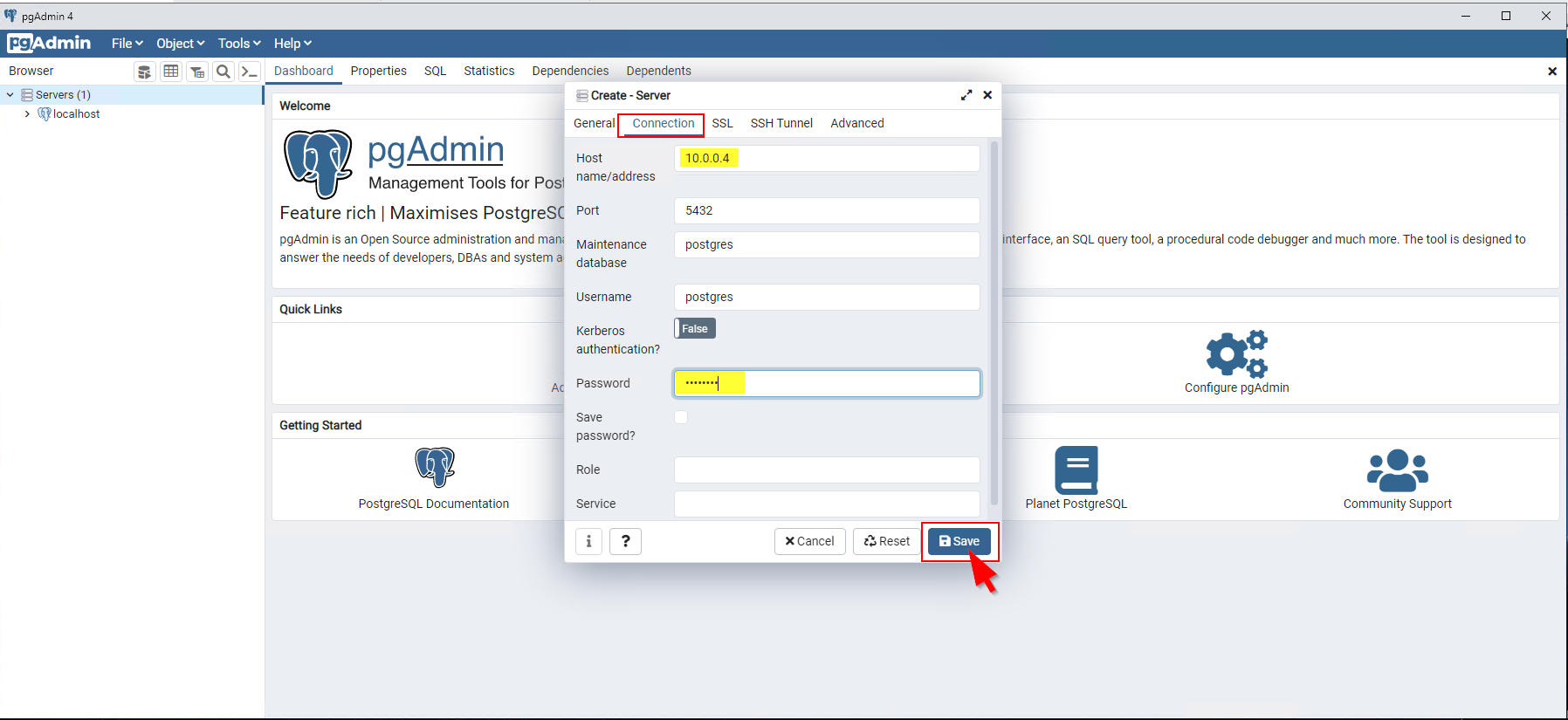This screenshot has height=720, width=1568.
Task: Click the info button in dialog footer
Action: tap(588, 541)
